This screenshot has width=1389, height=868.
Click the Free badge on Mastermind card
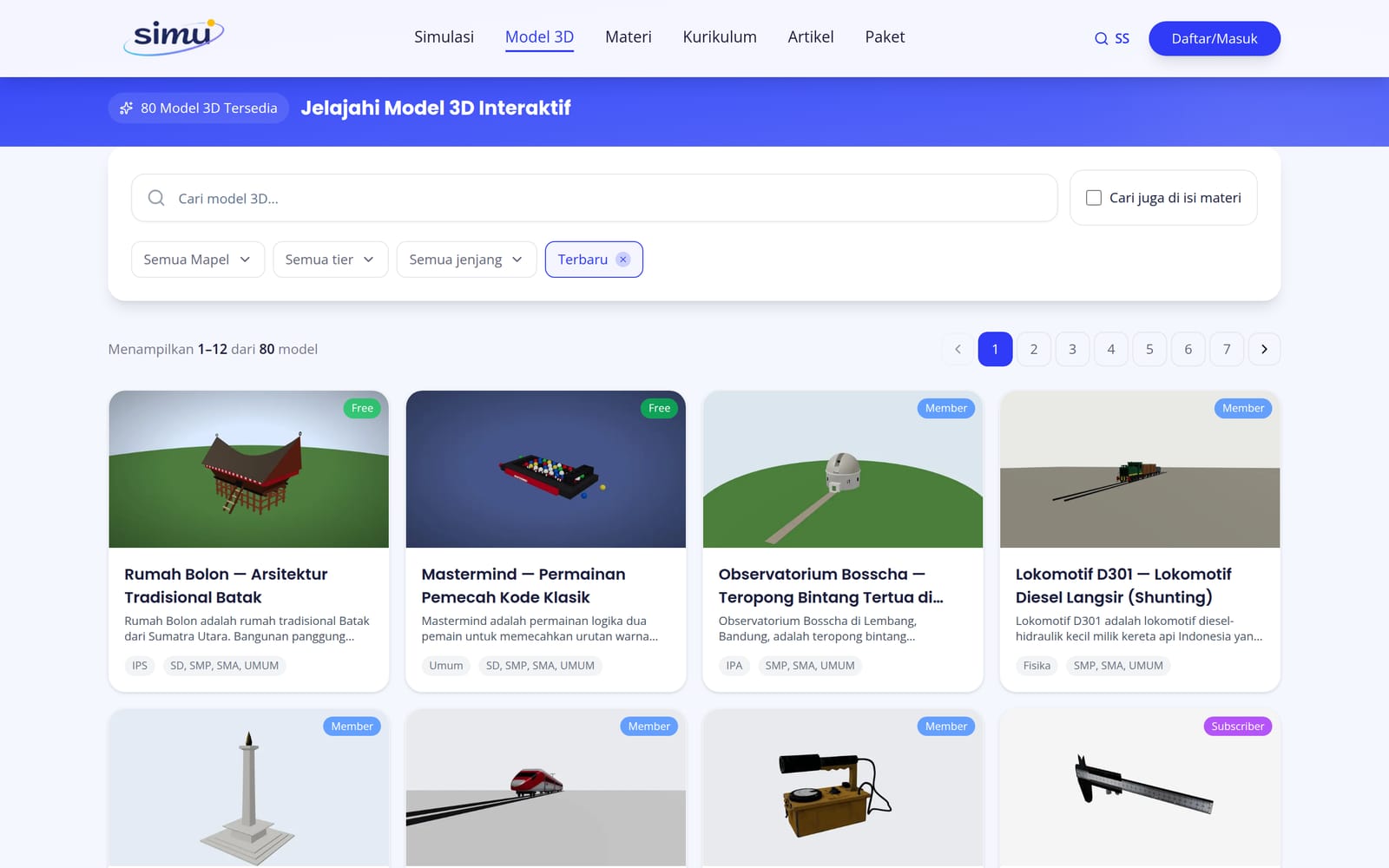tap(659, 408)
